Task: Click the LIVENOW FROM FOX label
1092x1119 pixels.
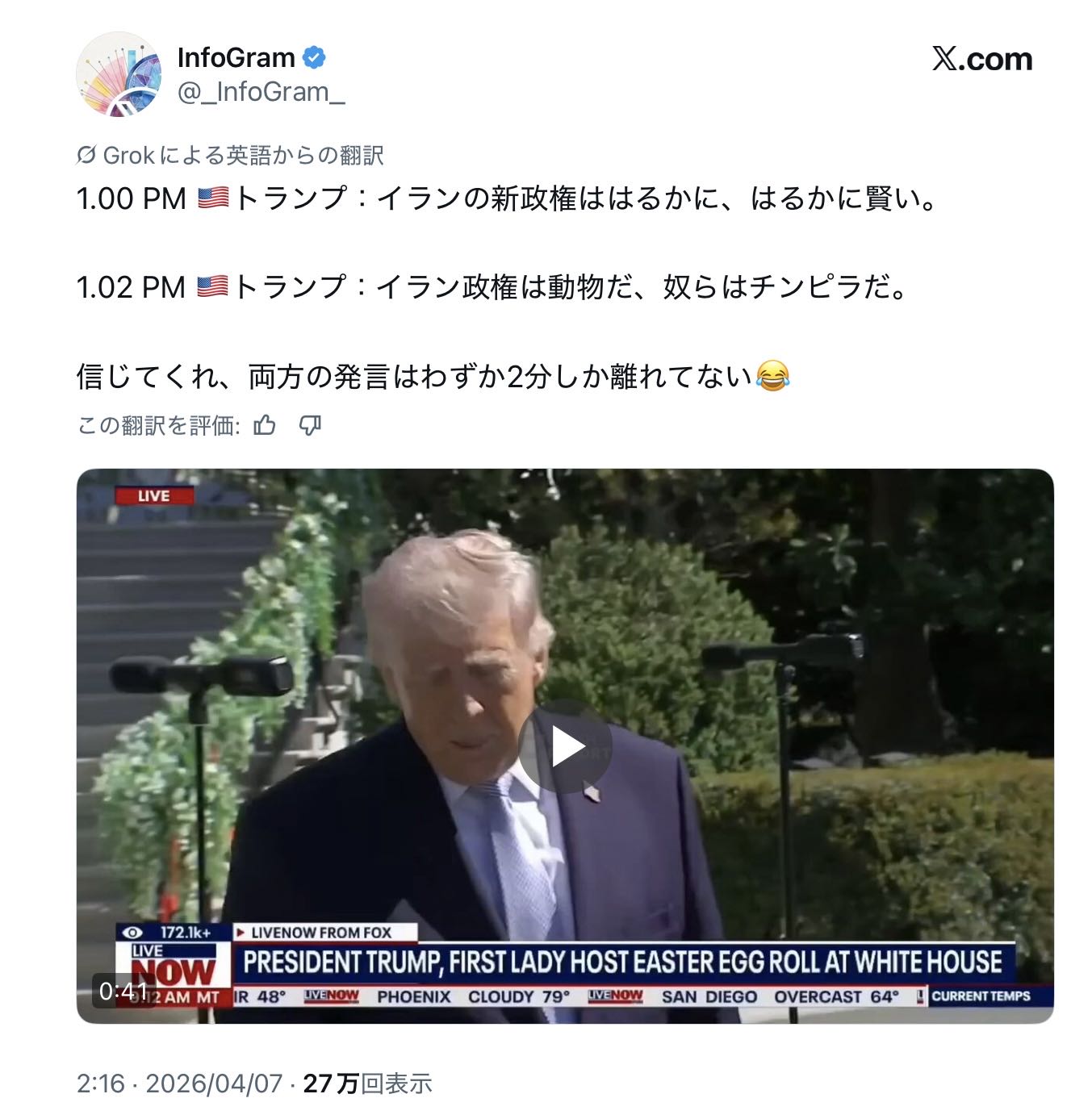Action: click(320, 933)
